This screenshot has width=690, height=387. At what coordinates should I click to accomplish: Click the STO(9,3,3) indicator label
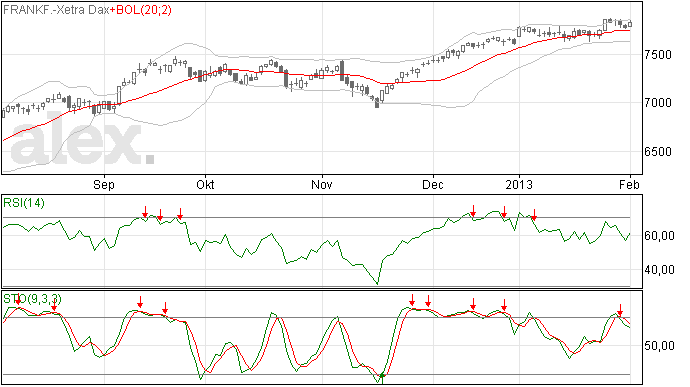[32, 299]
